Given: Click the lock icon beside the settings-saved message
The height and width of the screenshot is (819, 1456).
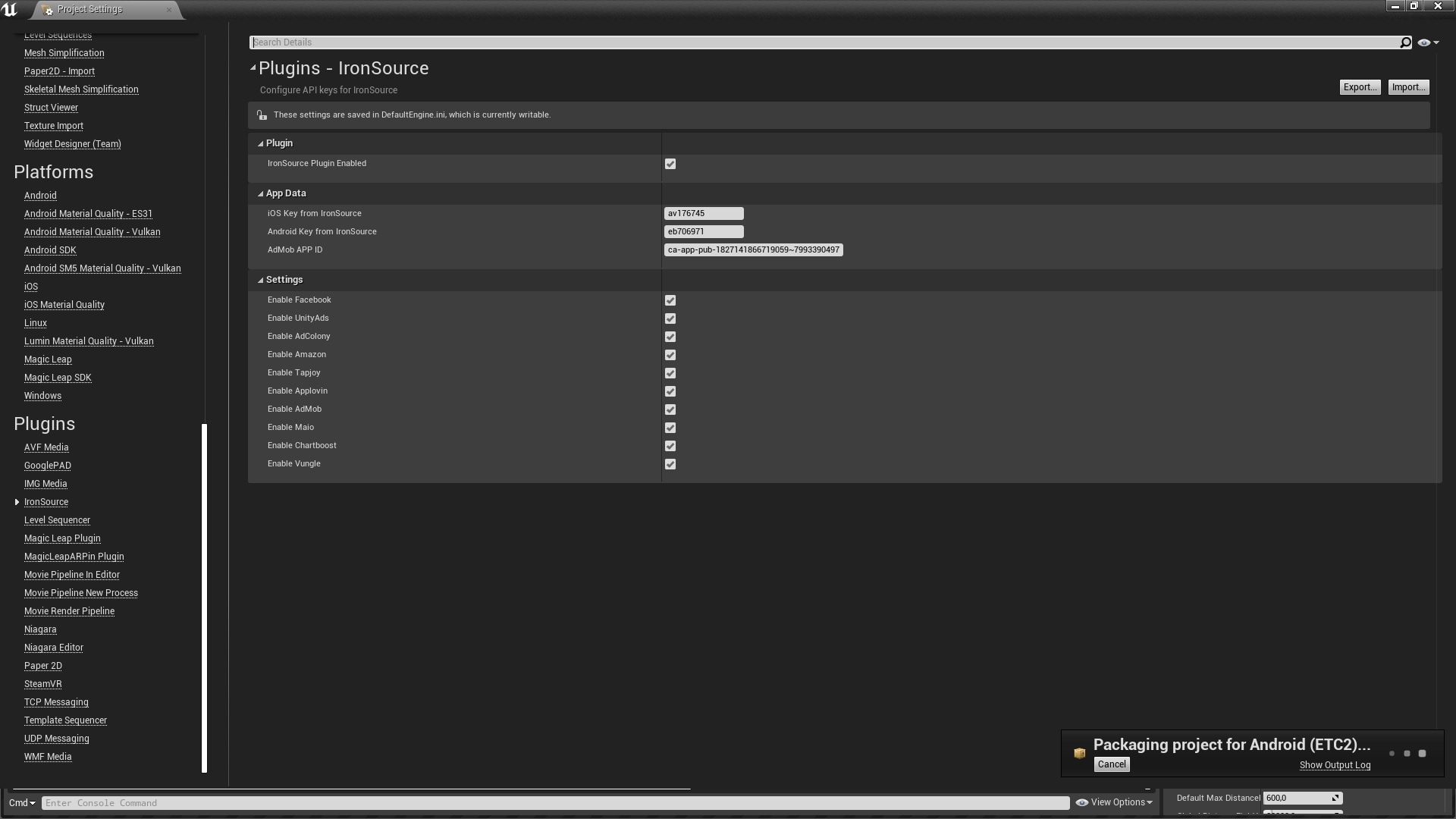Looking at the screenshot, I should tap(262, 115).
